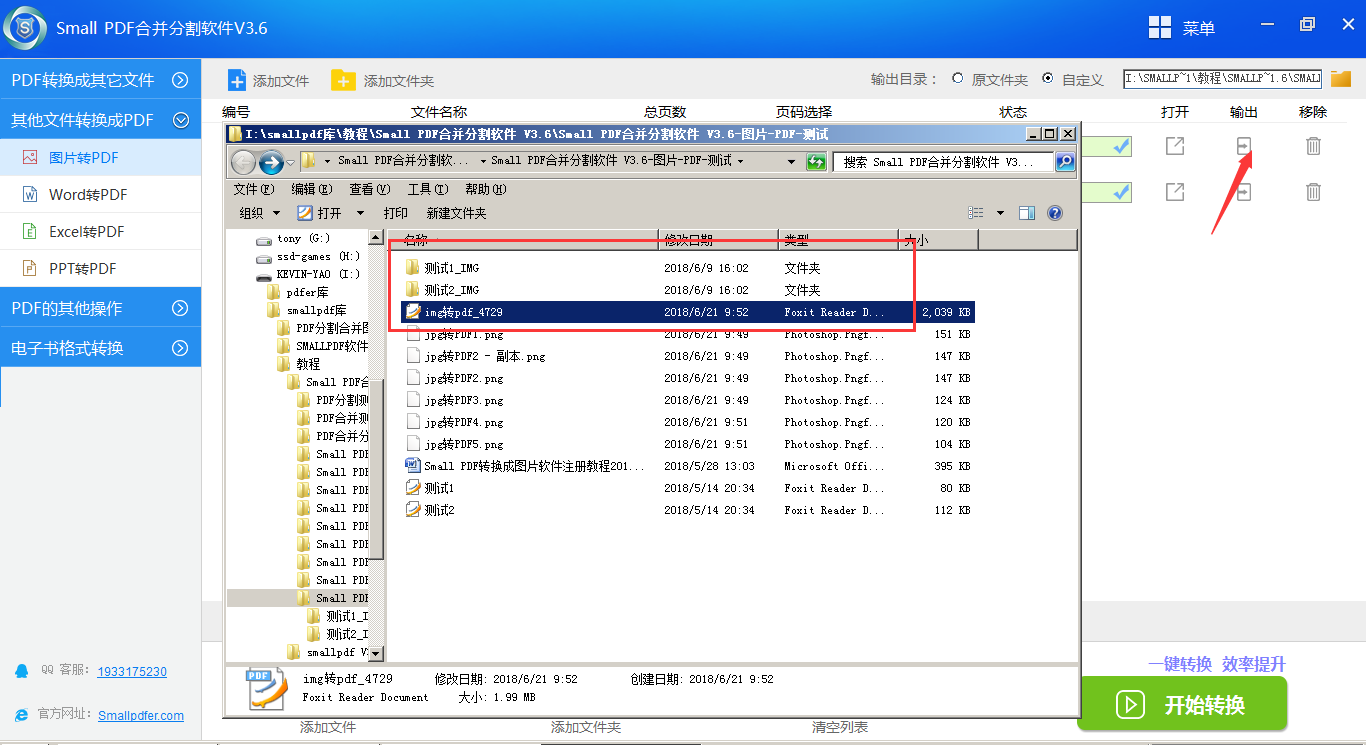This screenshot has height=745, width=1366.
Task: Go back in the Explorer window
Action: [x=243, y=162]
